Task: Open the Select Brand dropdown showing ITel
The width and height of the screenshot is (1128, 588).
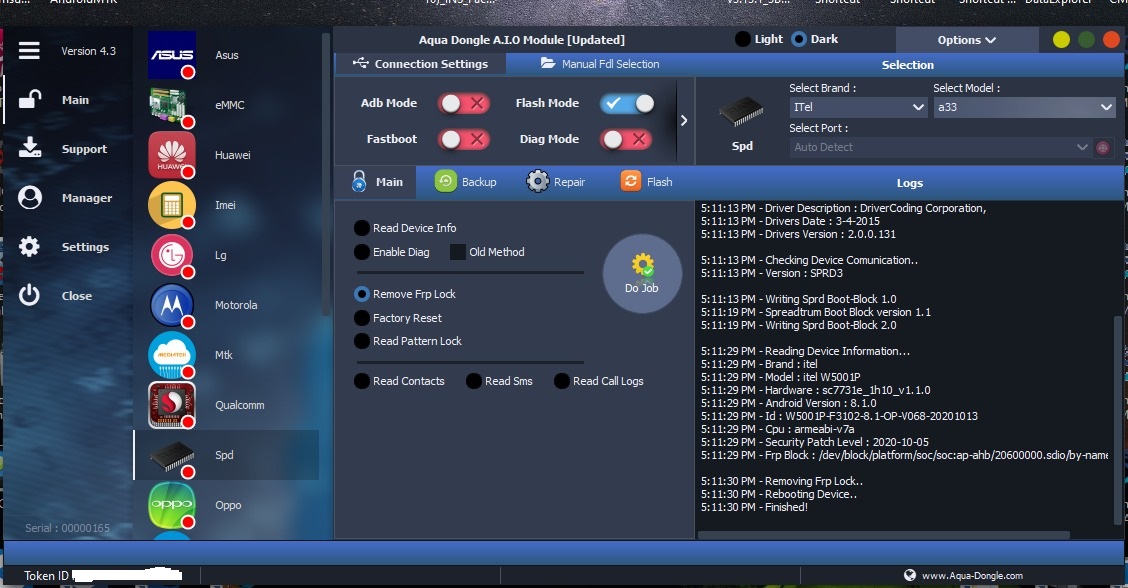Action: click(858, 107)
